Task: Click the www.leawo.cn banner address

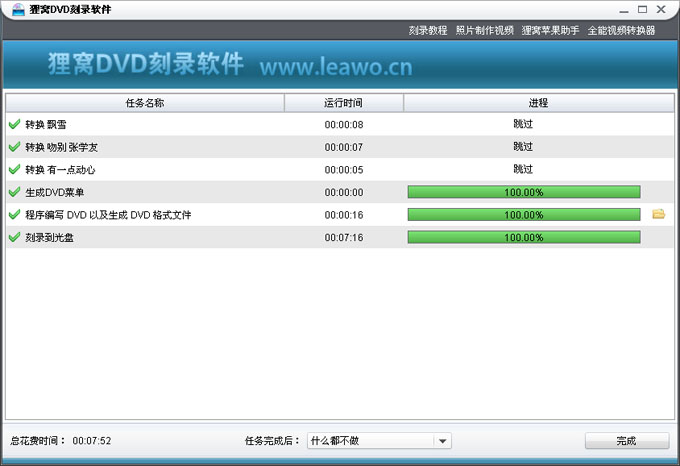Action: tap(335, 68)
